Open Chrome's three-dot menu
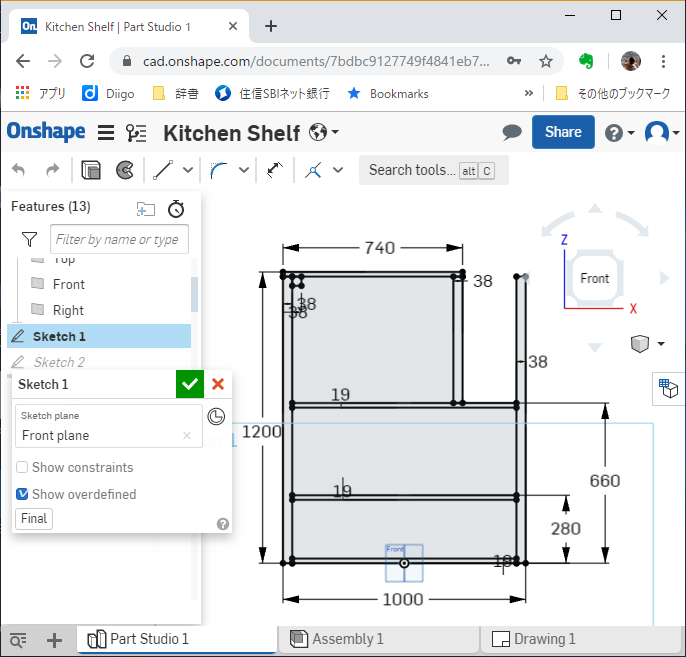The width and height of the screenshot is (686, 657). point(663,61)
